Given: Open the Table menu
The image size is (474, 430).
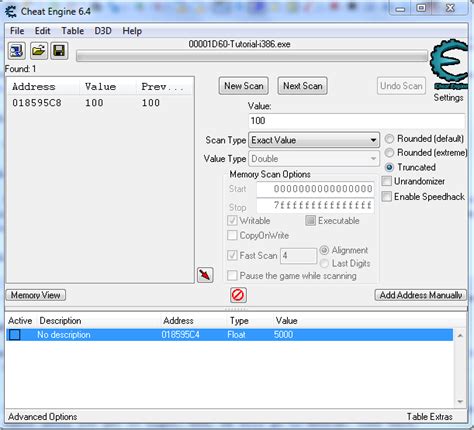Looking at the screenshot, I should (72, 31).
